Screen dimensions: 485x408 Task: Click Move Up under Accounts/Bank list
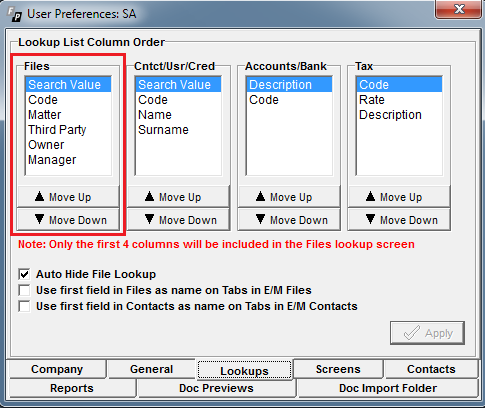click(x=289, y=197)
